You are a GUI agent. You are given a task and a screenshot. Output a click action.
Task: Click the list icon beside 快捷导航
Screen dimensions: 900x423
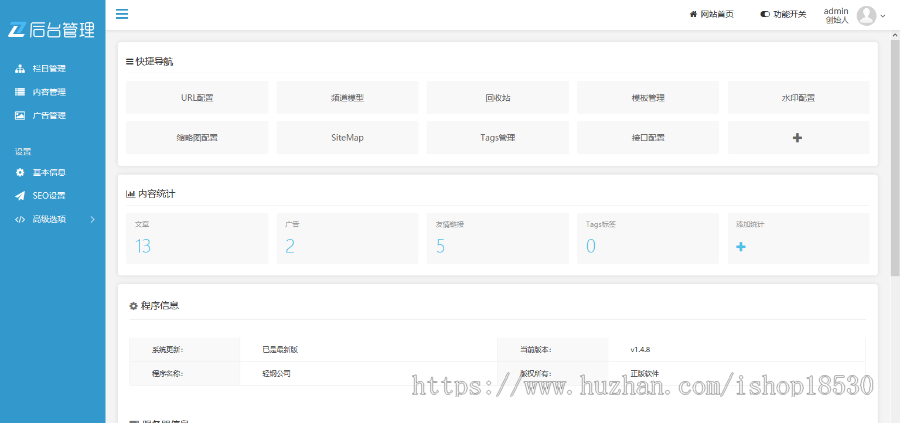[130, 61]
